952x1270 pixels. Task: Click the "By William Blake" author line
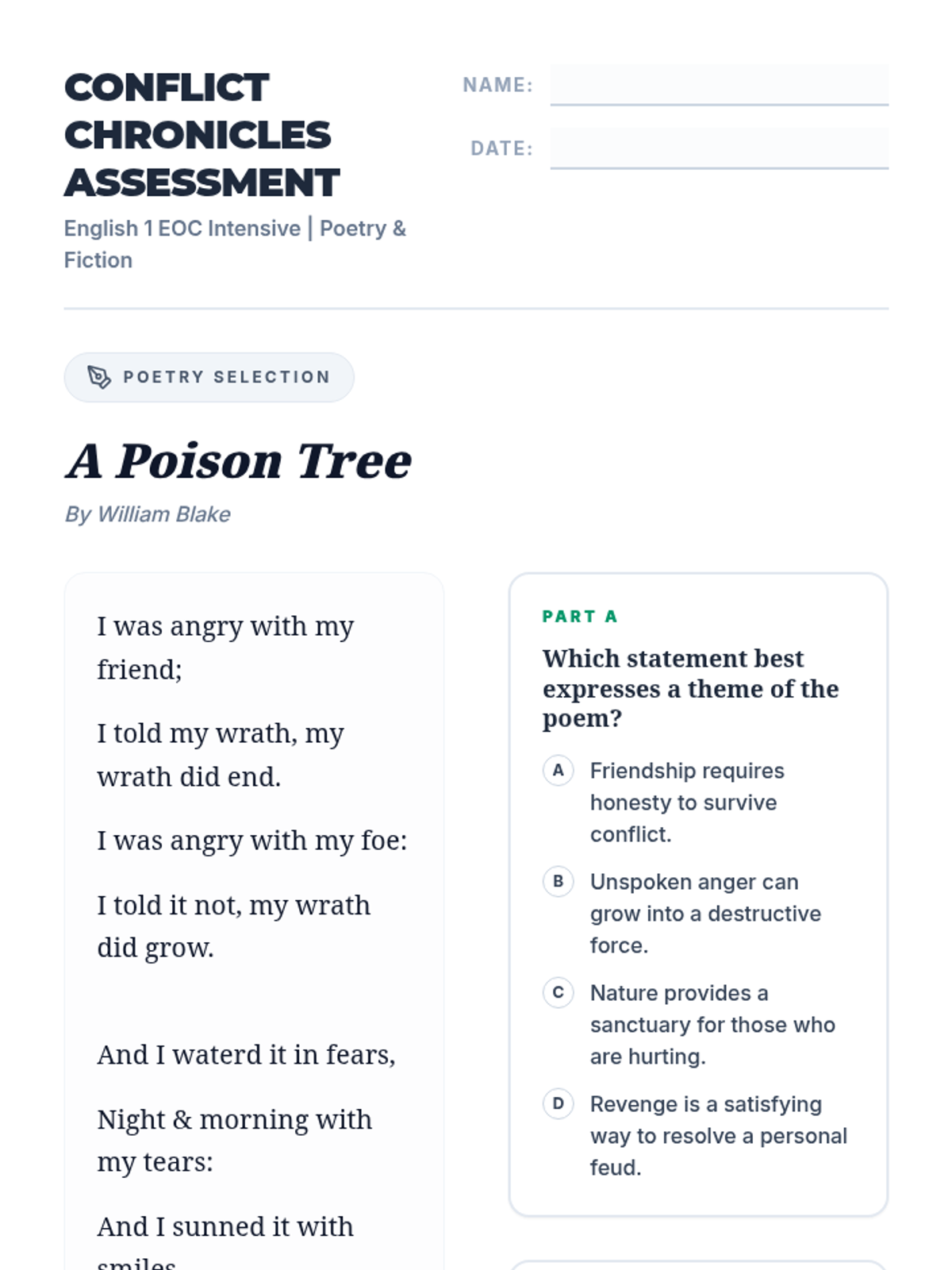coord(148,514)
